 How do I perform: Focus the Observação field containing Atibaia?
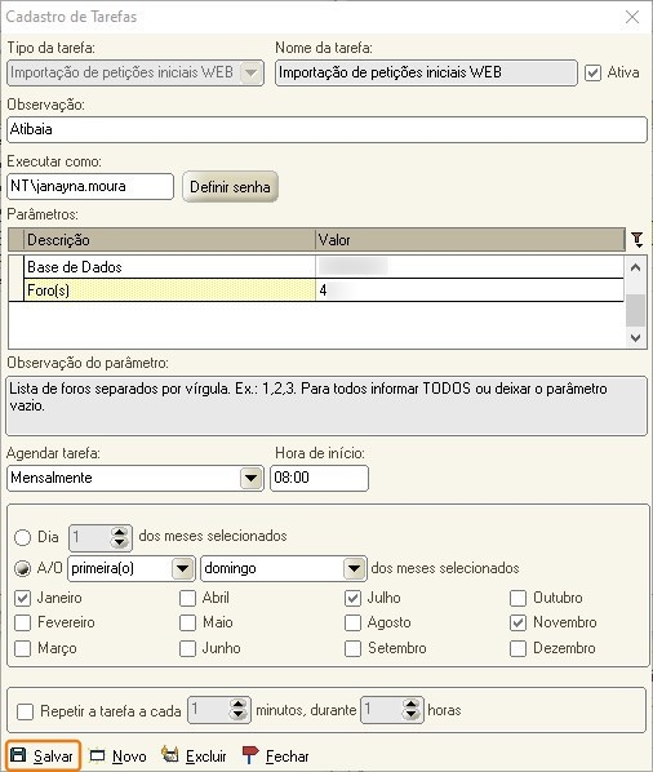pos(327,129)
